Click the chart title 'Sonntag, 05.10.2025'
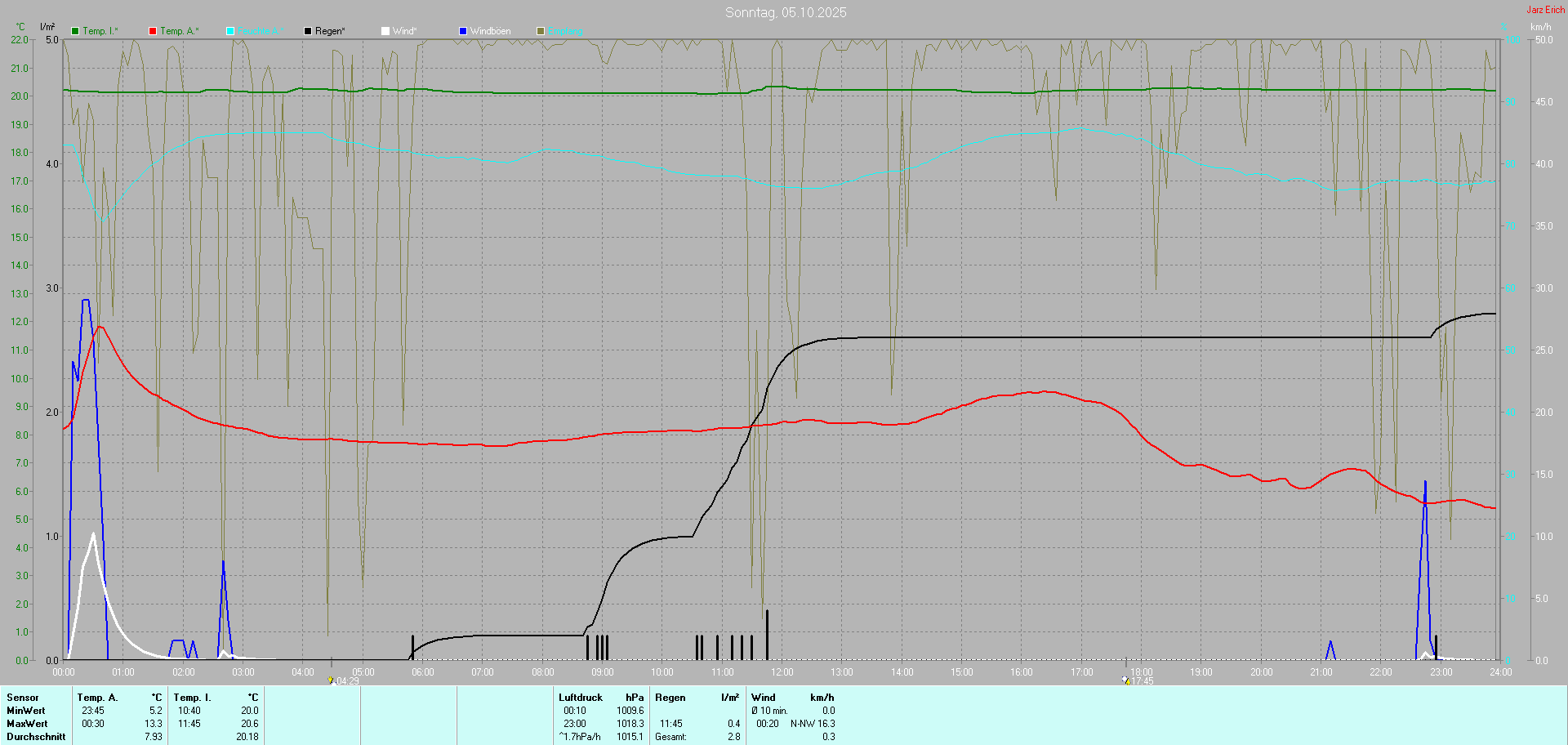This screenshot has height=745, width=1568. point(786,12)
